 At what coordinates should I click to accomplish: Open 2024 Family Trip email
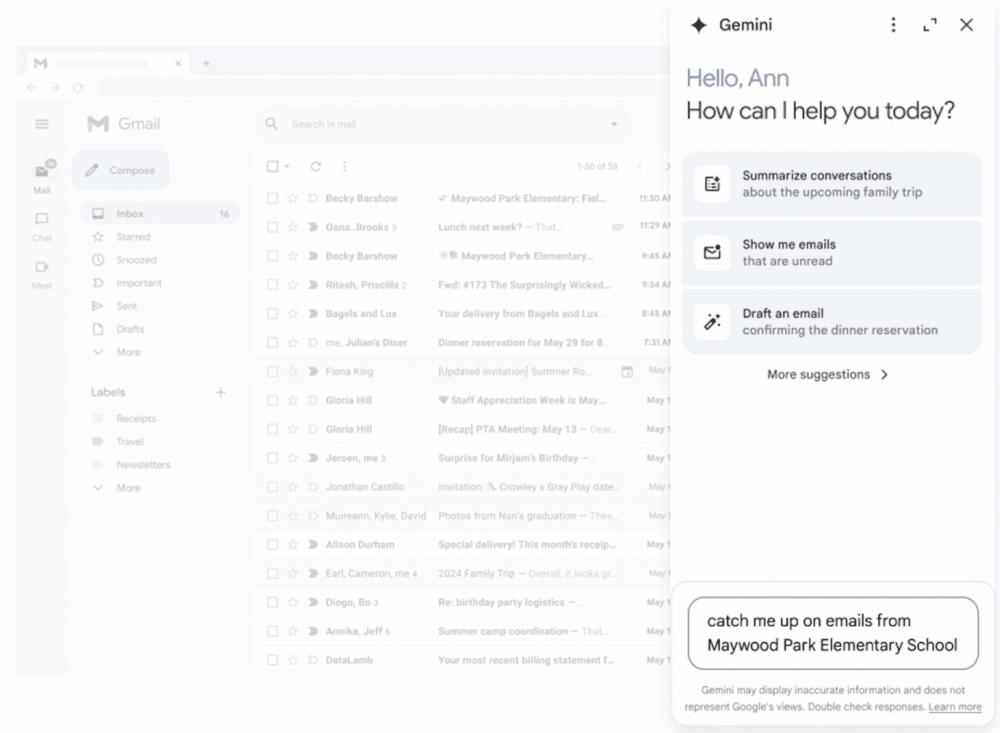(462, 574)
